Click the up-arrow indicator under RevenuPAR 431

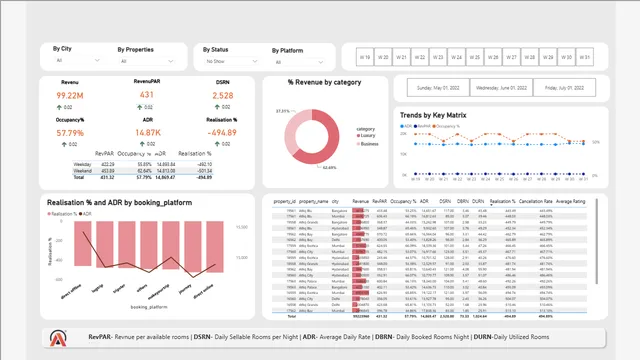click(140, 107)
